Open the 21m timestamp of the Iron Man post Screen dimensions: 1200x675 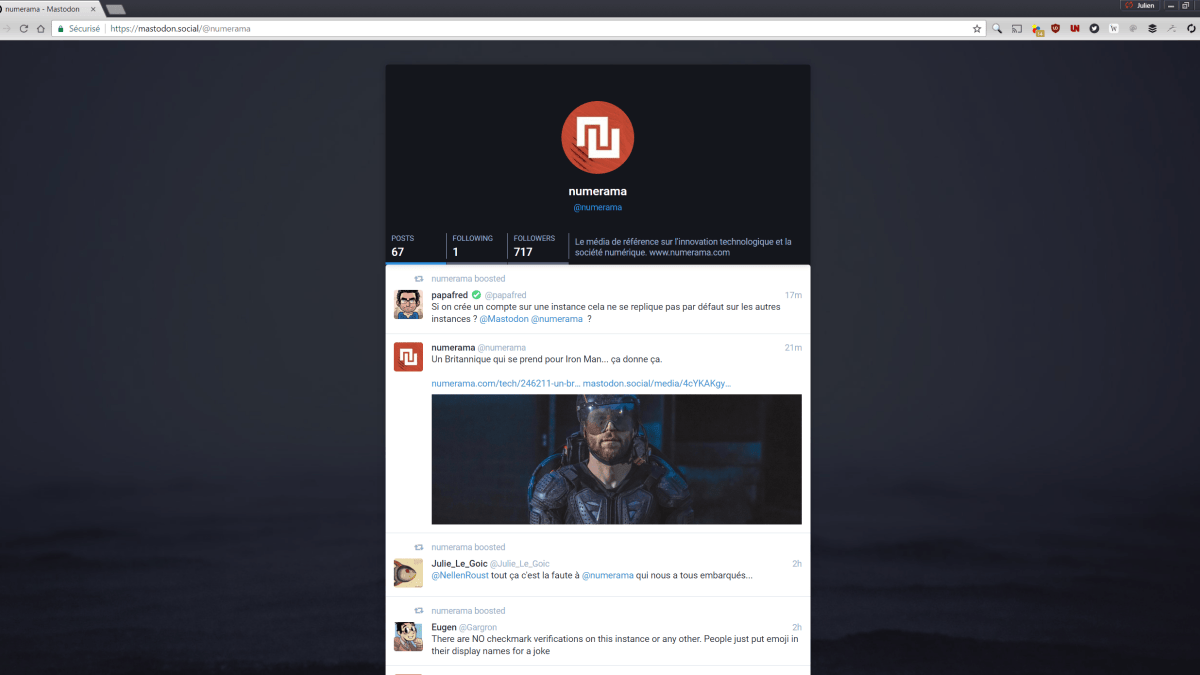coord(793,347)
